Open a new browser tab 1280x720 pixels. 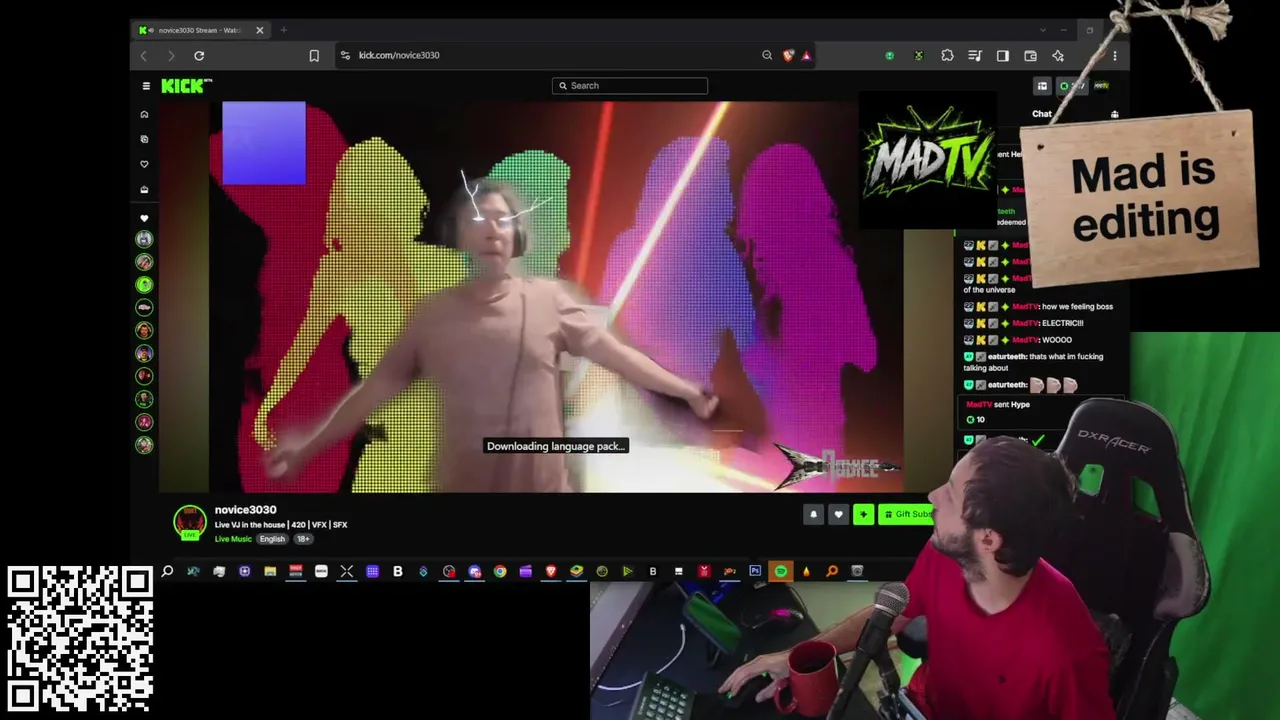tap(284, 30)
